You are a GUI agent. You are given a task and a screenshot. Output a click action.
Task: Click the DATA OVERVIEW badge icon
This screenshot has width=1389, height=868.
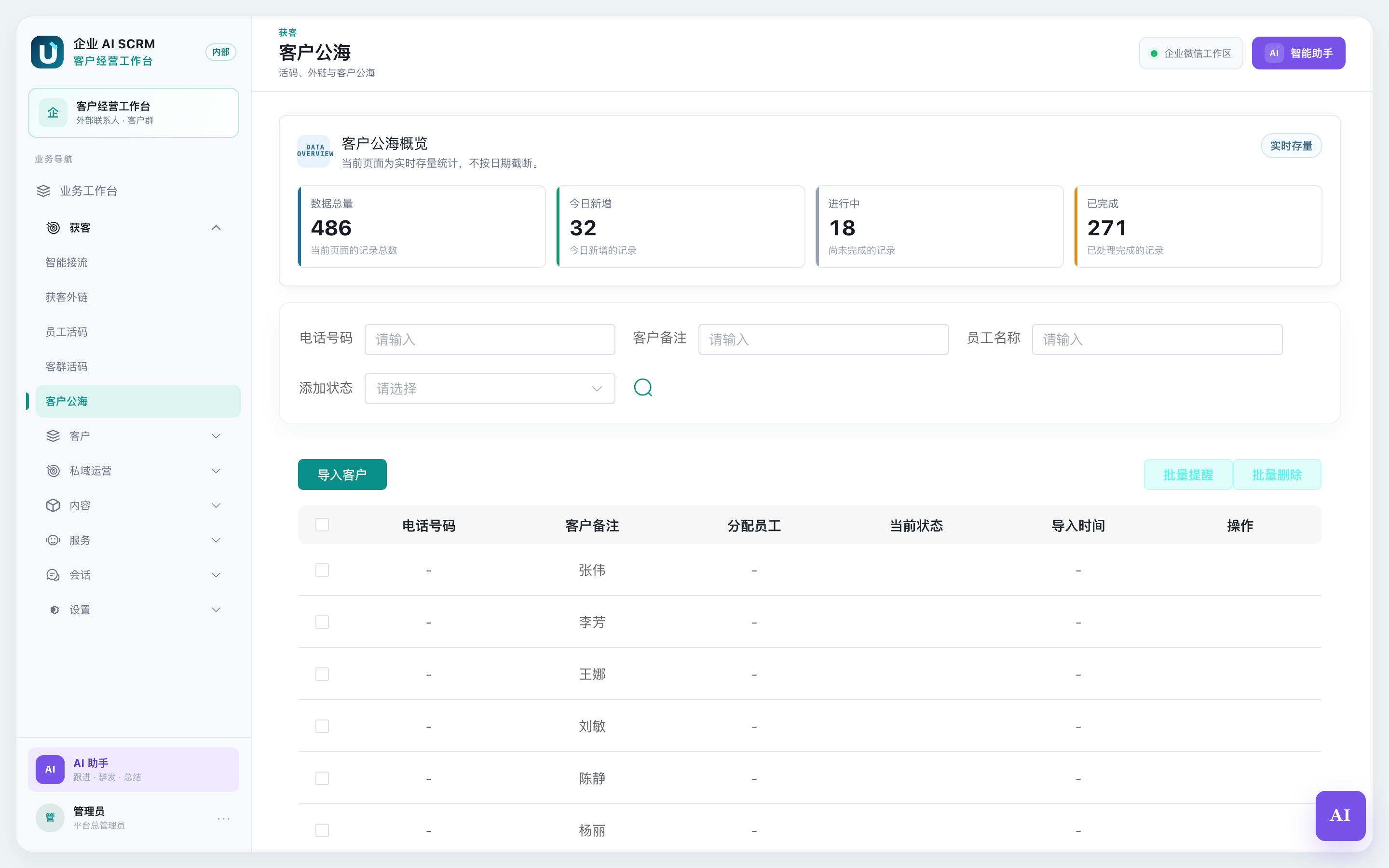pos(314,151)
